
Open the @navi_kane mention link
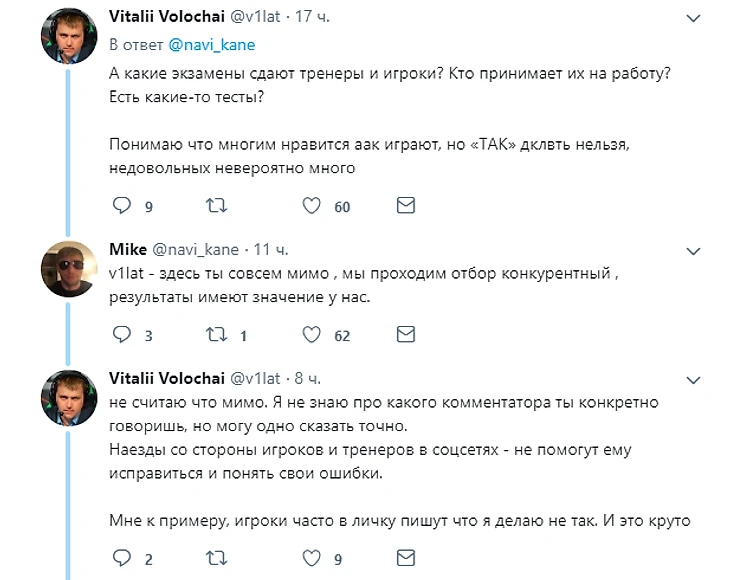[211, 45]
